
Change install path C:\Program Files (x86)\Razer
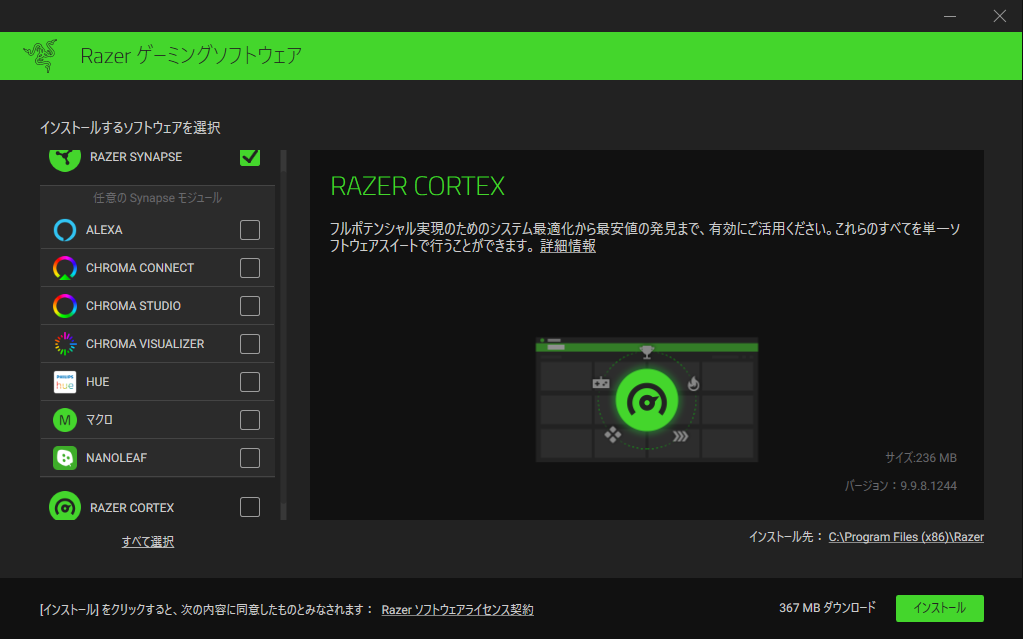(x=906, y=537)
